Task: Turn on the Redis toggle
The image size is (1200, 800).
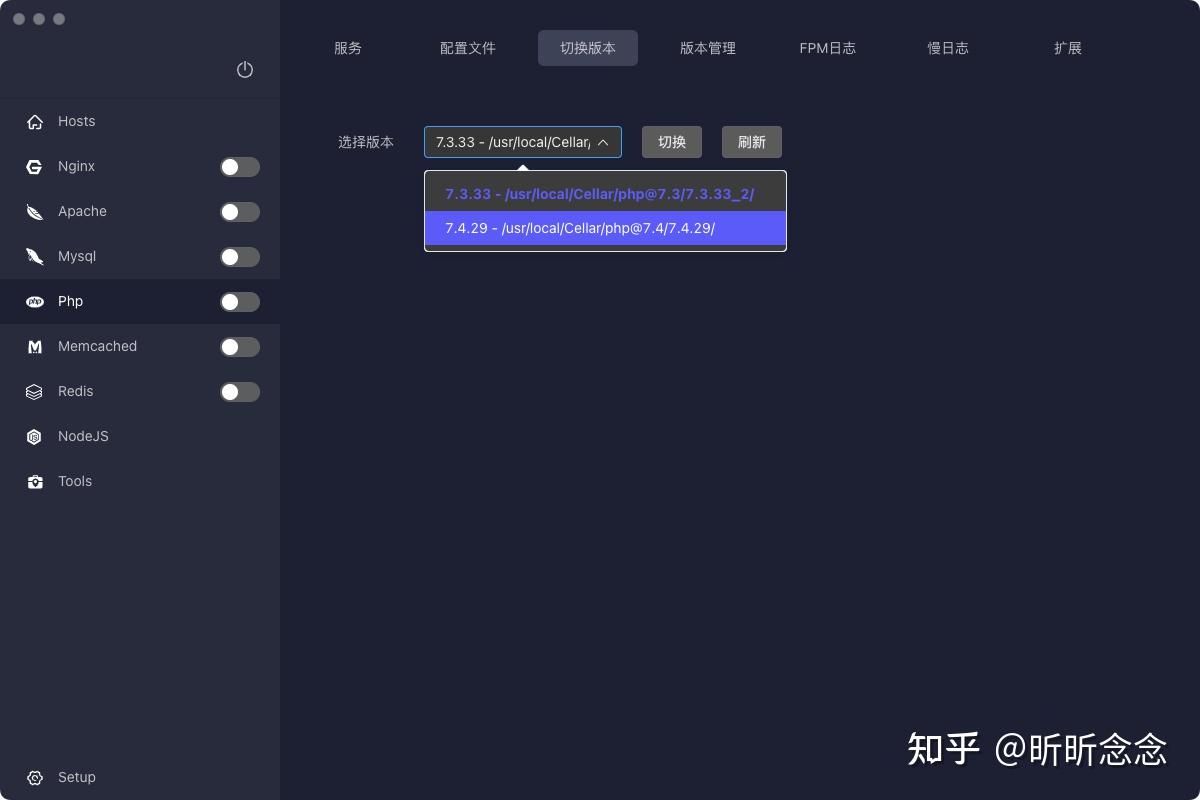Action: 240,391
